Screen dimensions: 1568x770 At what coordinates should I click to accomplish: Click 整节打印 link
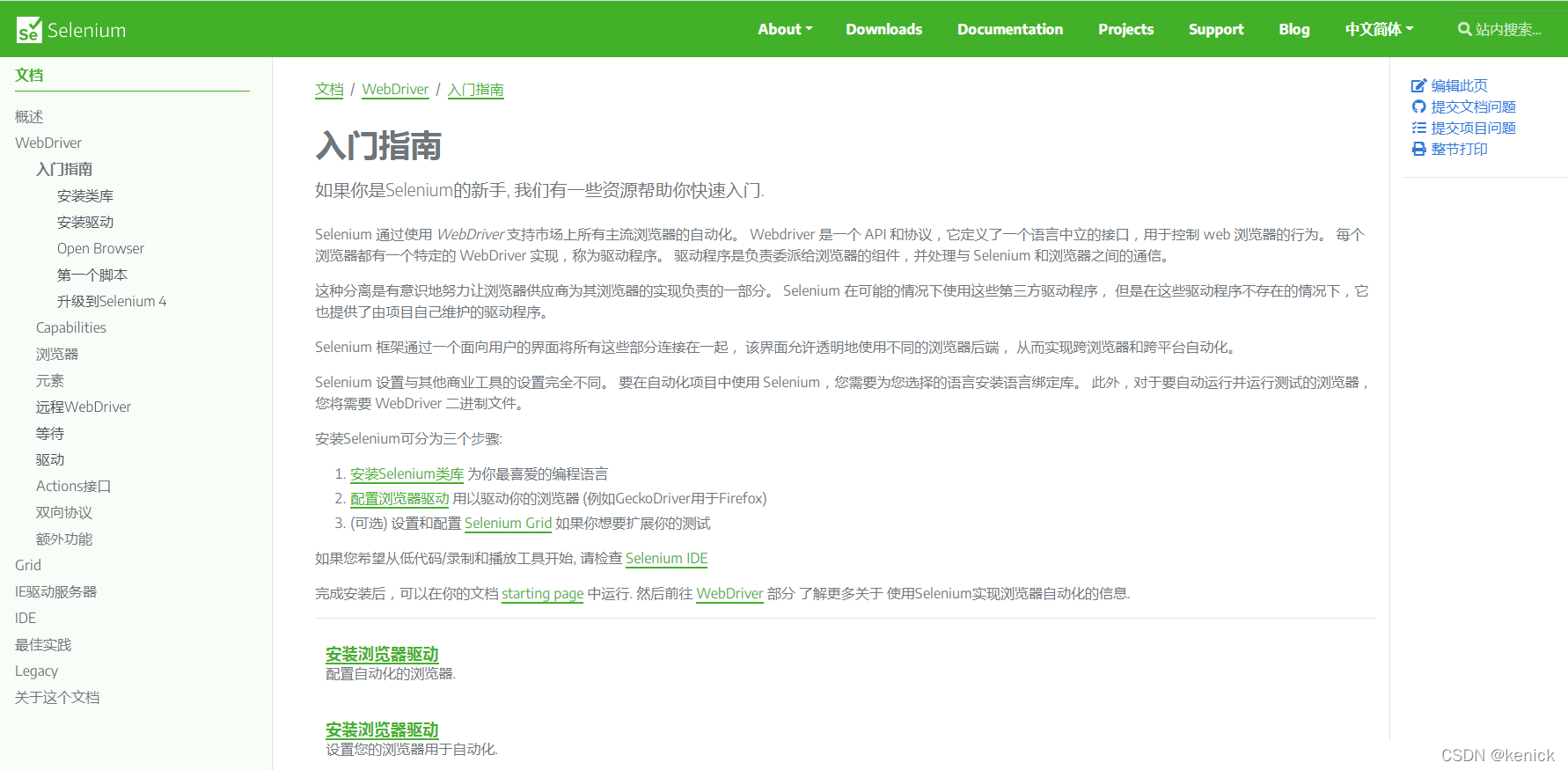coord(1459,149)
